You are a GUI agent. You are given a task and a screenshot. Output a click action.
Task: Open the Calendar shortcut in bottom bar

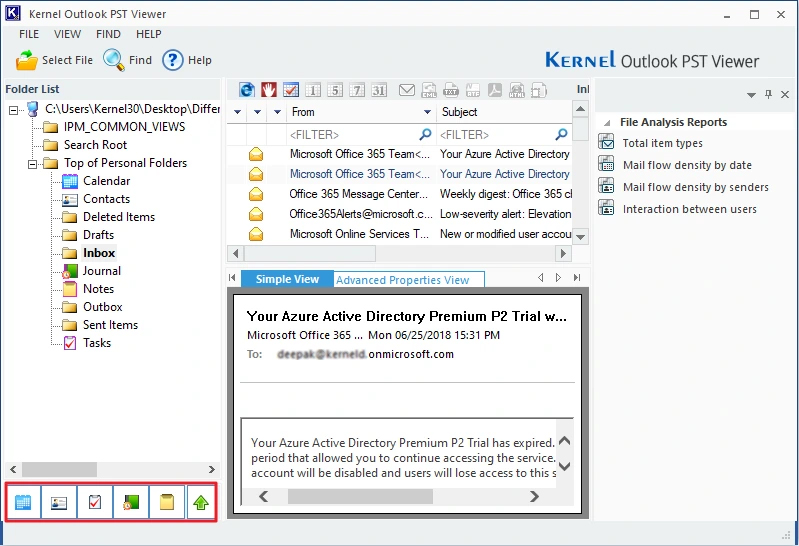pos(23,503)
